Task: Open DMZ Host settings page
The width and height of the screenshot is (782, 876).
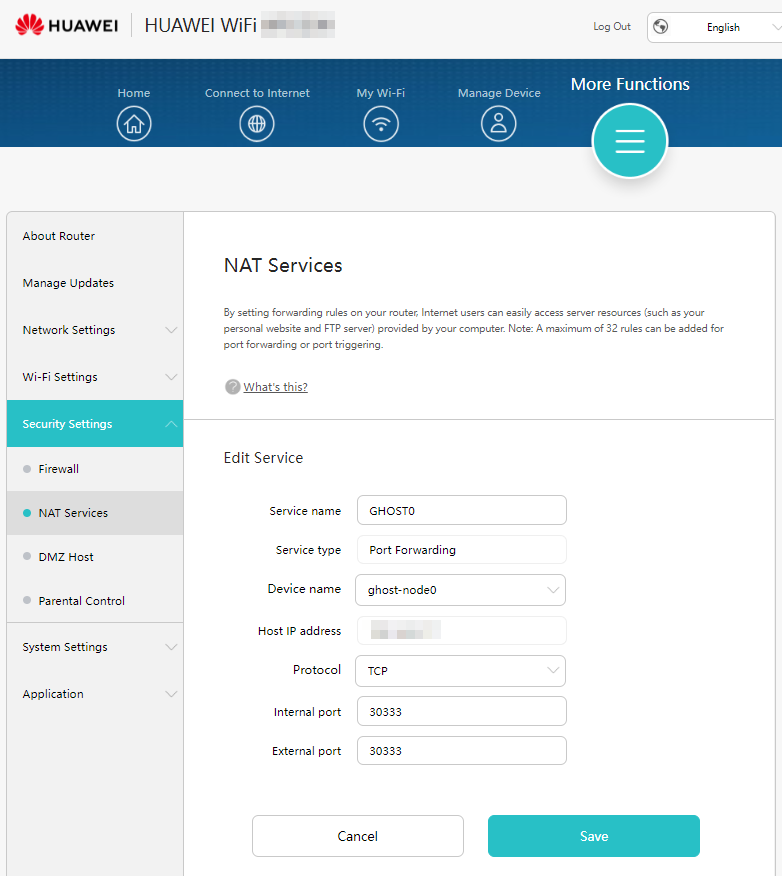Action: point(66,557)
